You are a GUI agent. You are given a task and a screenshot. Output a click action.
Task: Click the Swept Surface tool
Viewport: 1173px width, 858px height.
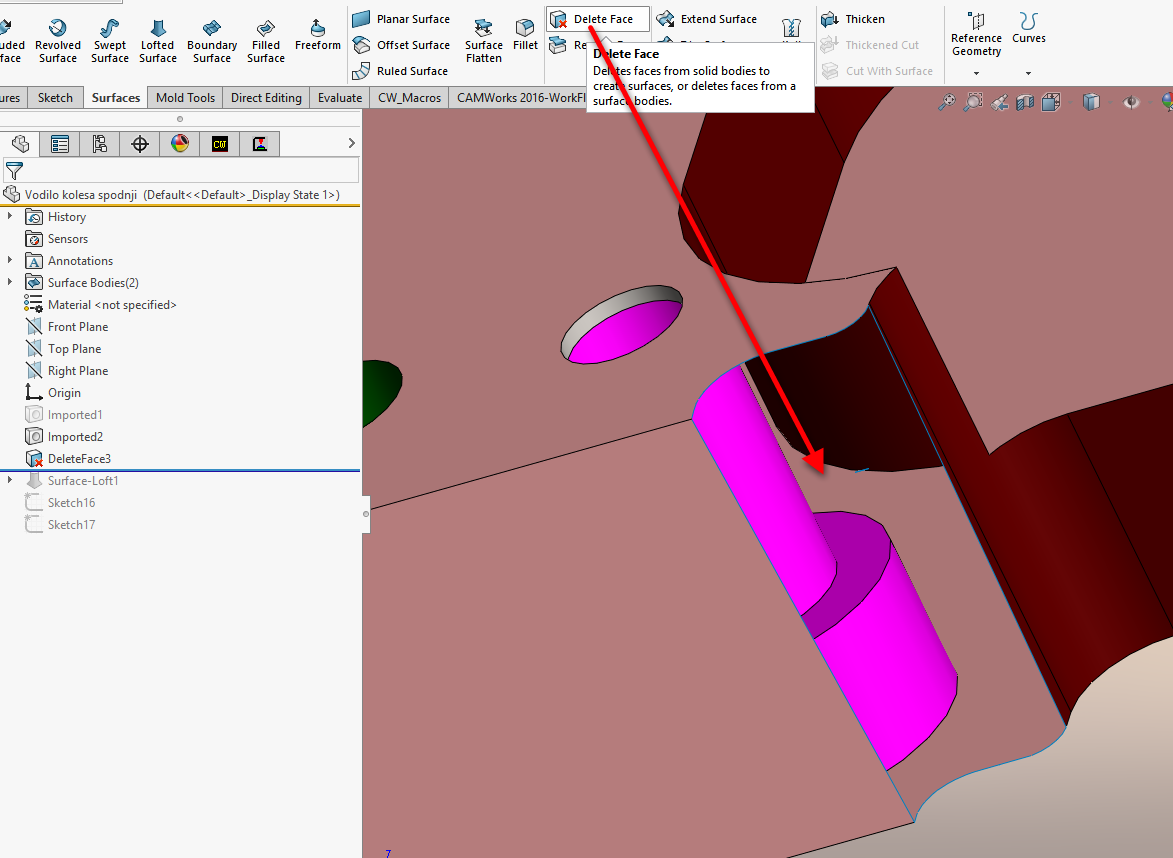click(x=110, y=40)
